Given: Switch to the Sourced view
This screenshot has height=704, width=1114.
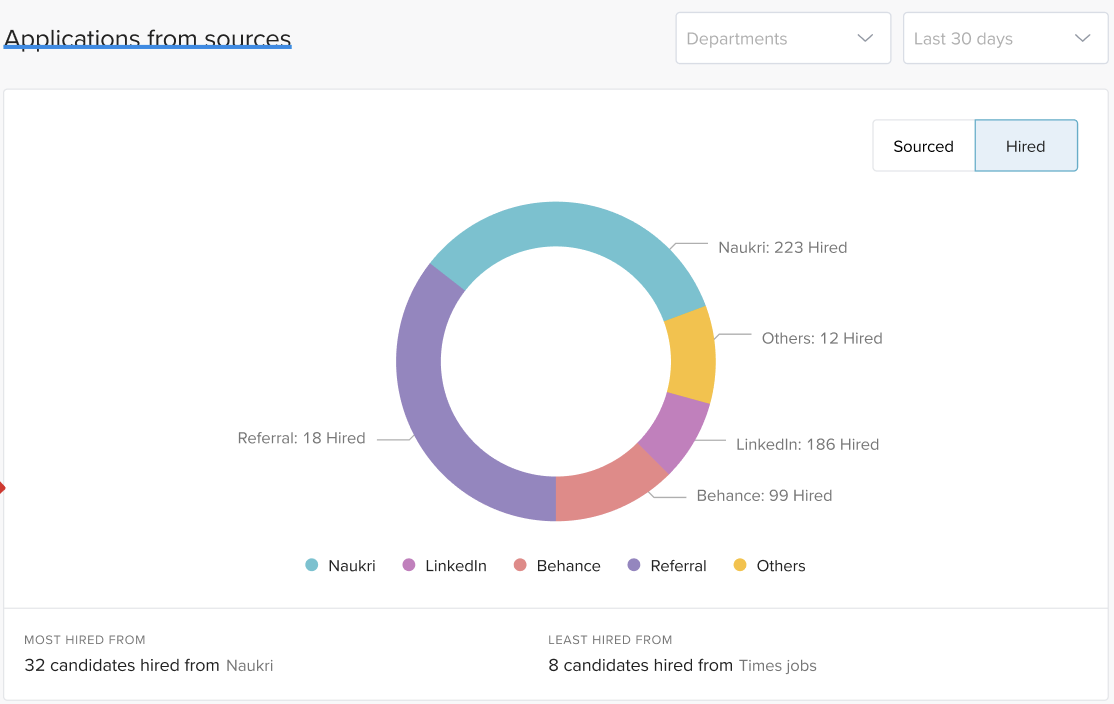Looking at the screenshot, I should 923,146.
